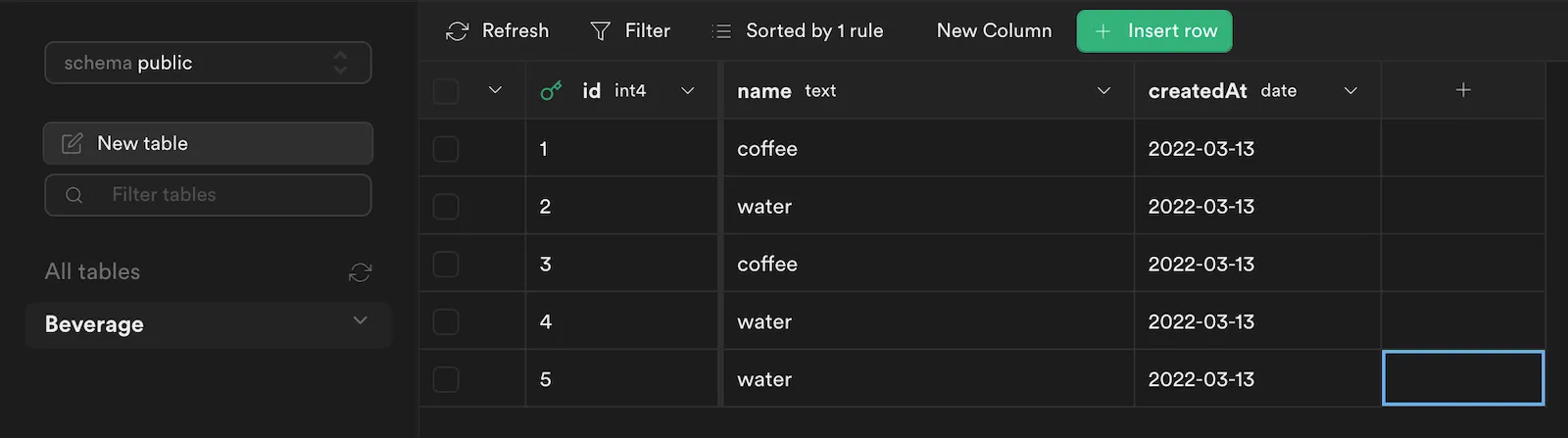Open the name column options menu
Screen dimensions: 1568x438
click(1103, 91)
